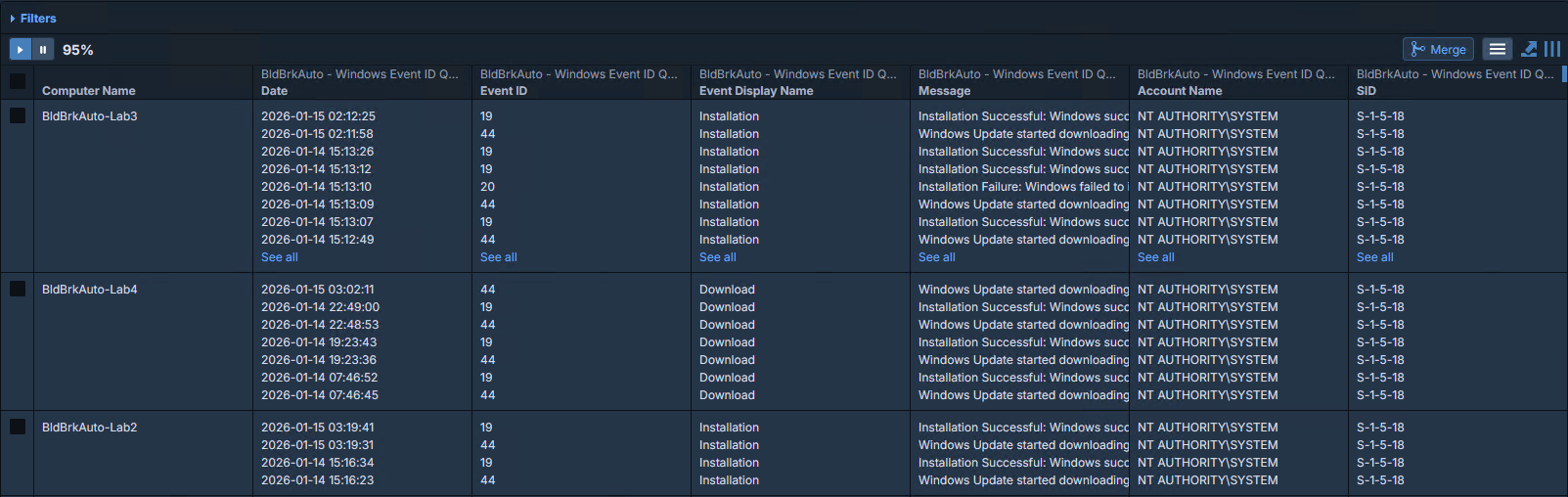
Task: Select the BldBrkAuto-Lab2 computer name
Action: [x=90, y=428]
